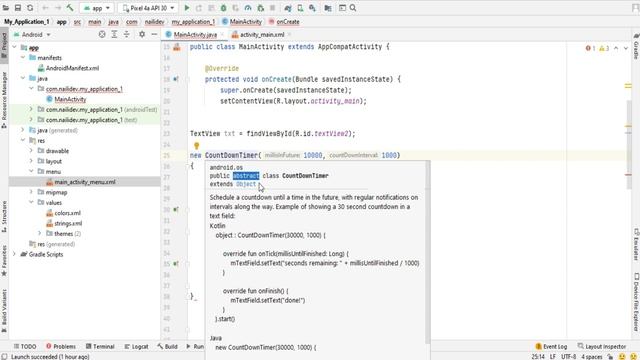Open project panel settings gear
This screenshot has height=360, width=640.
pyautogui.click(x=142, y=35)
